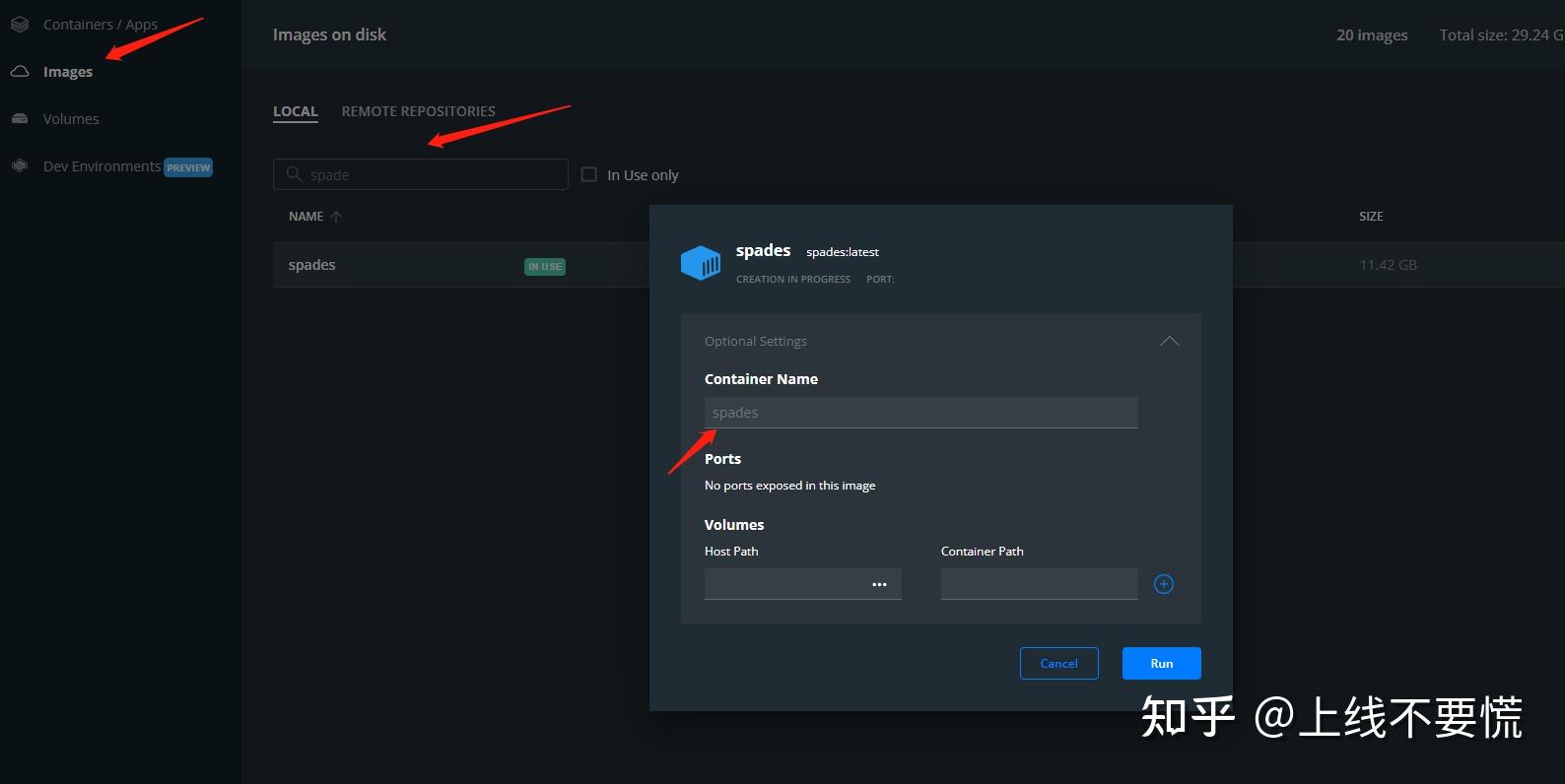Focus the image search field containing spade
1565x784 pixels.
(421, 174)
